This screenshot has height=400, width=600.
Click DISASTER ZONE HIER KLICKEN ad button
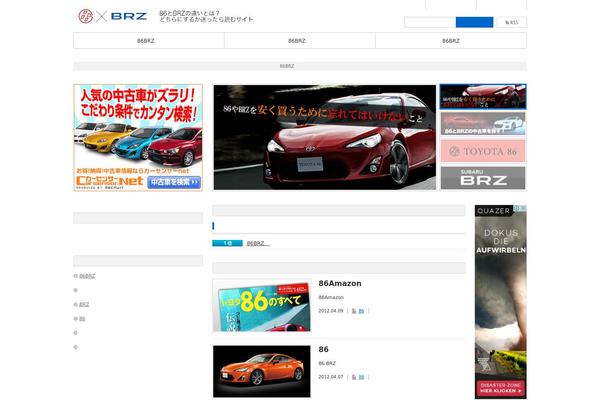pos(501,388)
